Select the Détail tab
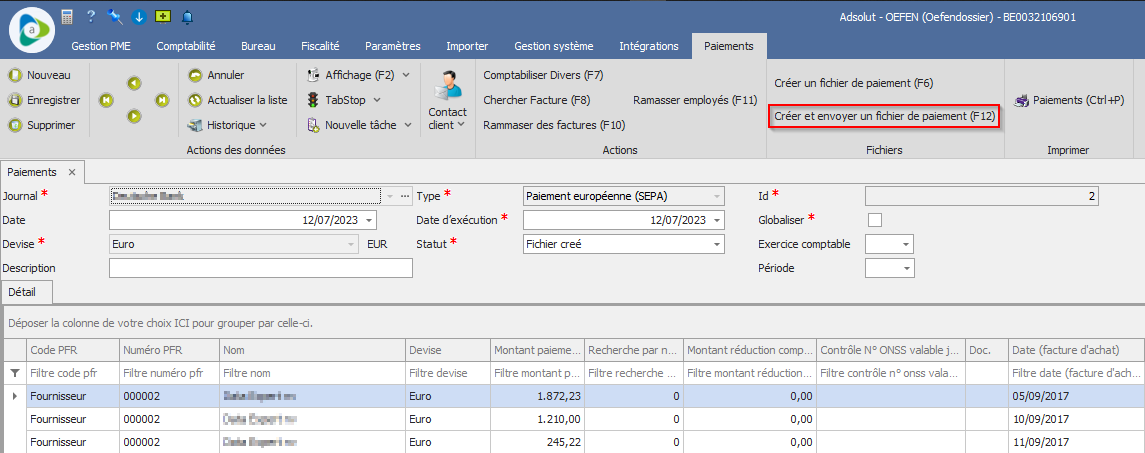 coord(26,292)
